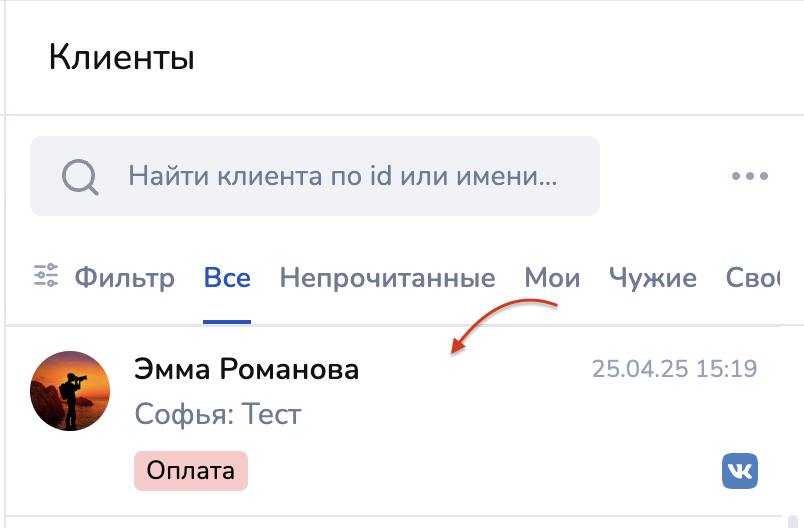Viewport: 804px width, 528px height.
Task: Click the timestamp 25.04.25 15:19
Action: [674, 369]
